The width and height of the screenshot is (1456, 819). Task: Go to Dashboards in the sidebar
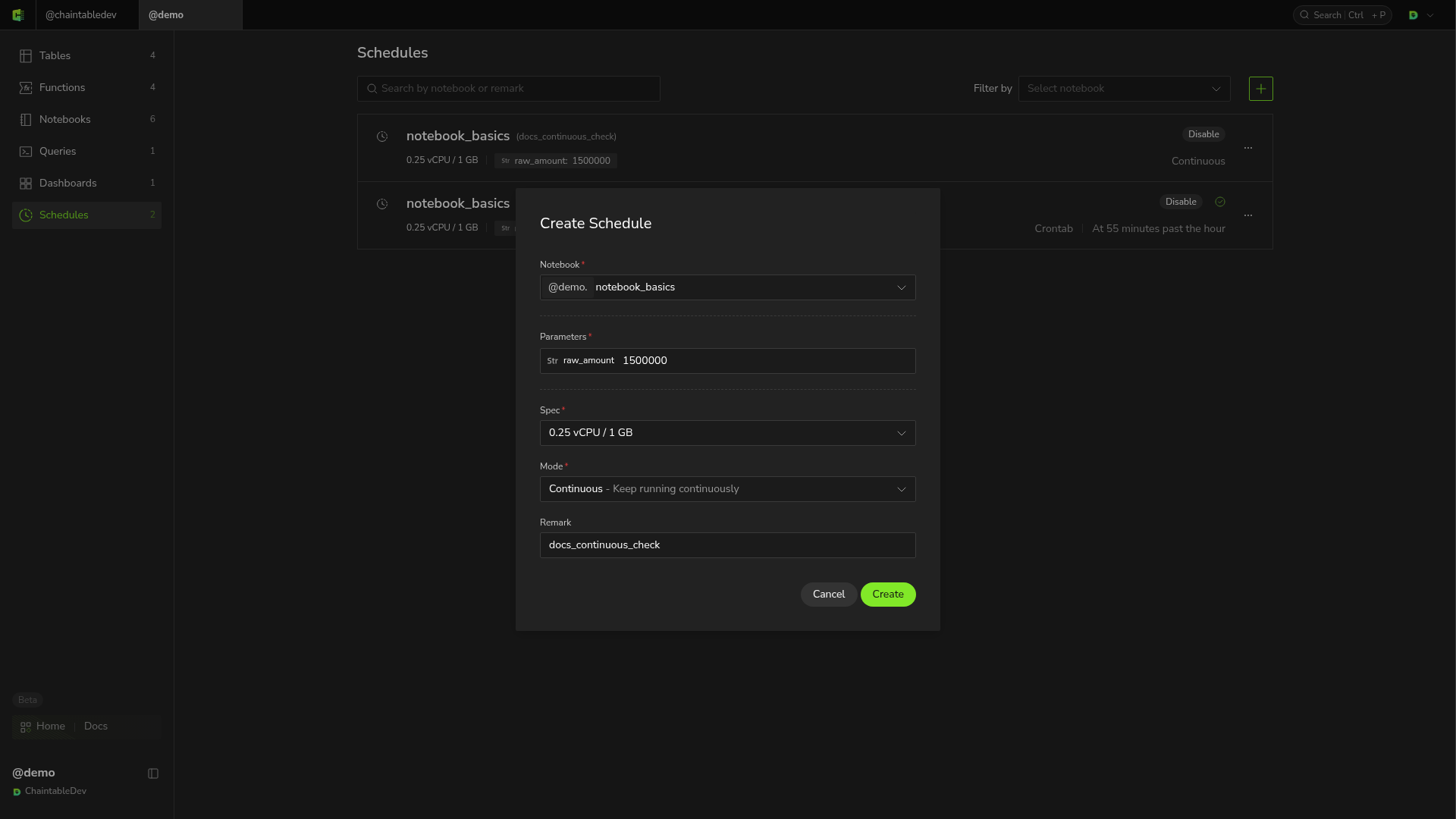pos(86,184)
